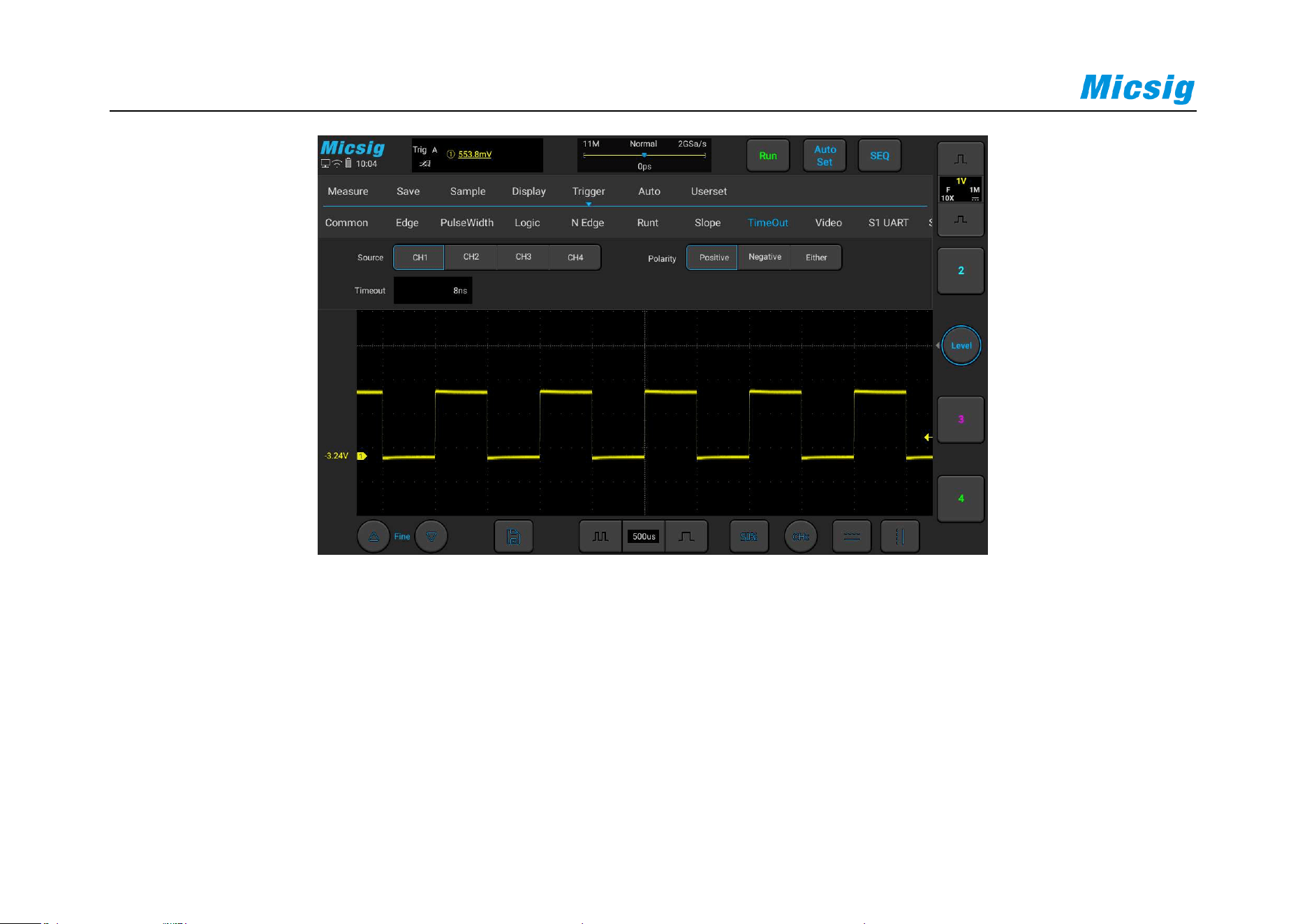Image resolution: width=1307 pixels, height=924 pixels.
Task: Set polarity to Negative
Action: tap(765, 257)
